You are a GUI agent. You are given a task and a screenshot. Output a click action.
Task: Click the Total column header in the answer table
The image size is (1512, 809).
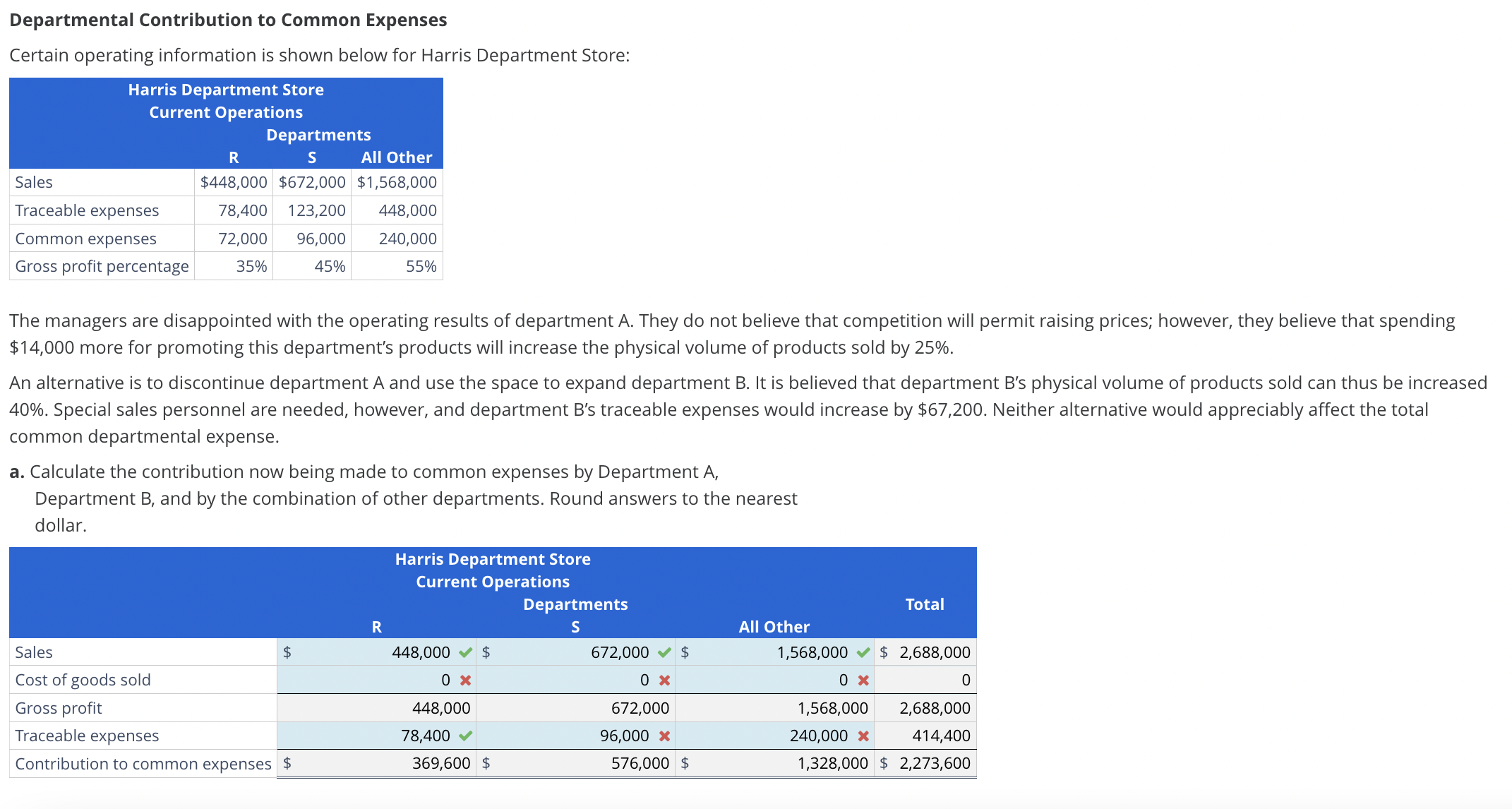coord(925,604)
